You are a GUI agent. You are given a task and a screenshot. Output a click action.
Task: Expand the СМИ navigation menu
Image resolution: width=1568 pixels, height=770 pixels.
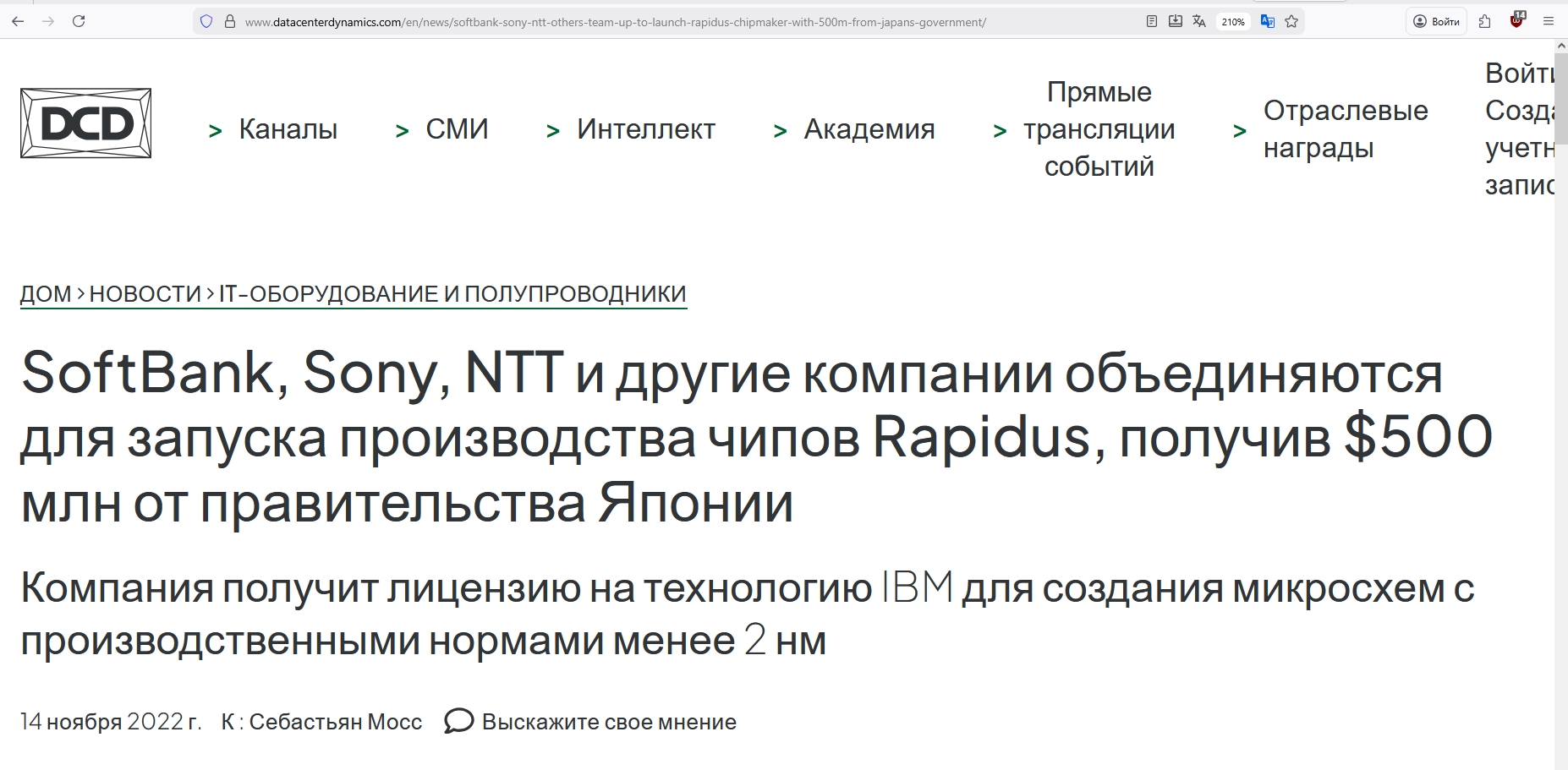(x=457, y=129)
